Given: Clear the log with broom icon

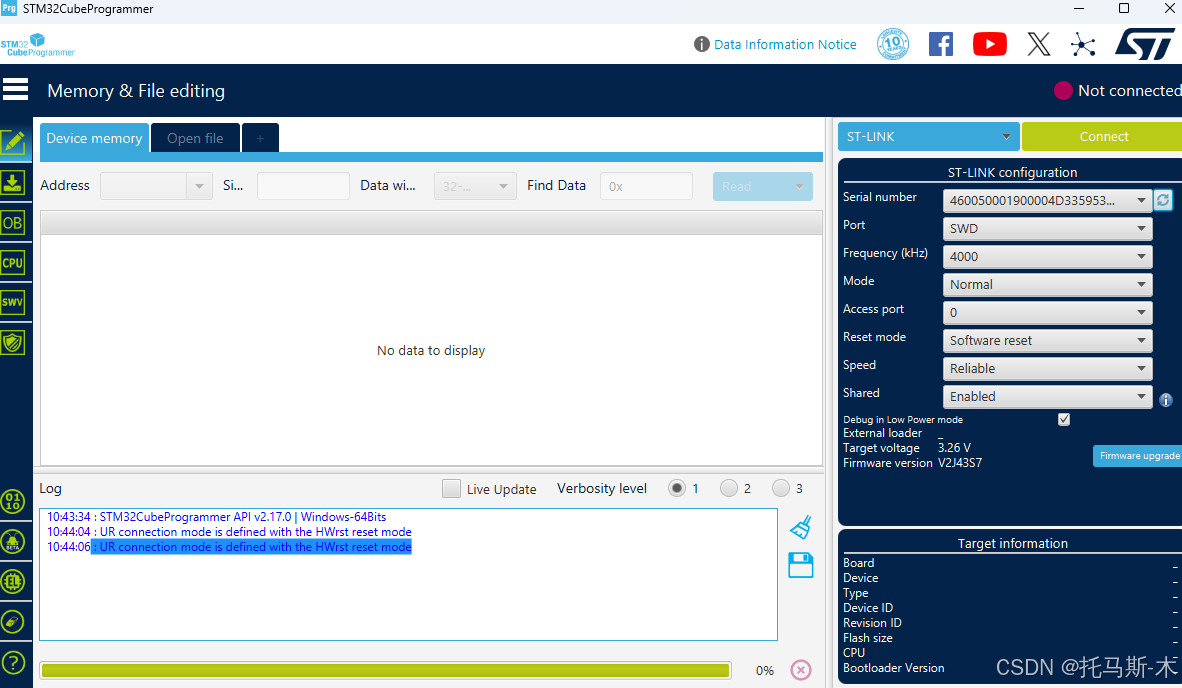Looking at the screenshot, I should click(801, 527).
